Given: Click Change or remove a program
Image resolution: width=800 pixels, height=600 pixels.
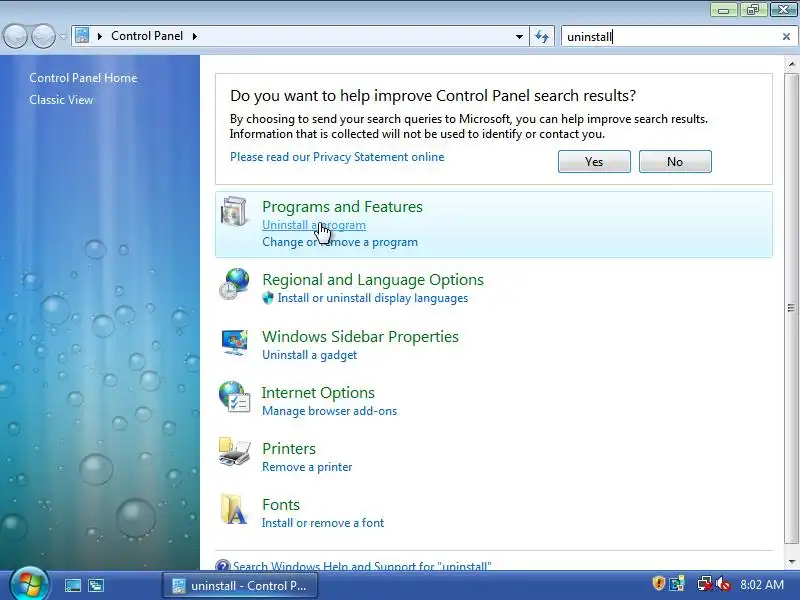Looking at the screenshot, I should [x=340, y=242].
